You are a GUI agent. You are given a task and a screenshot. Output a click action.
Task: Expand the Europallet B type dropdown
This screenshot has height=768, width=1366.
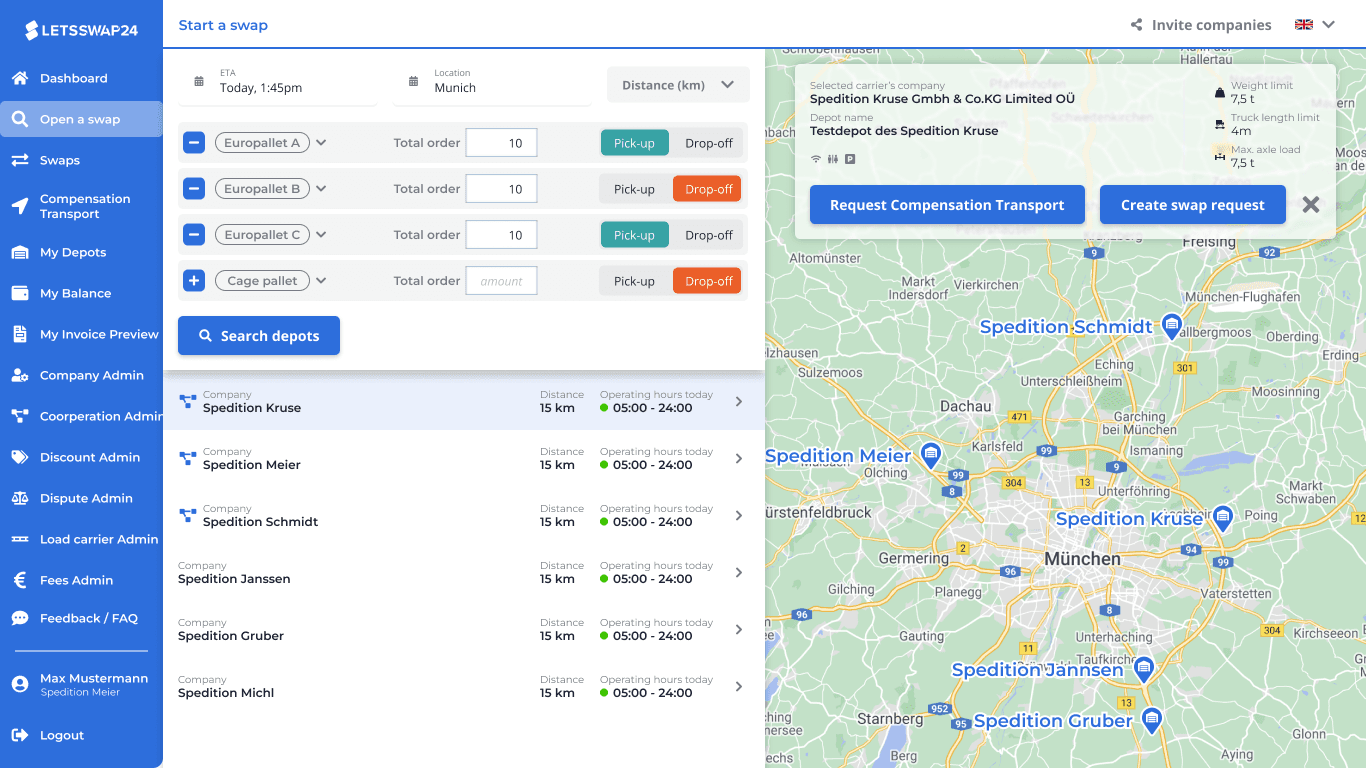coord(321,189)
